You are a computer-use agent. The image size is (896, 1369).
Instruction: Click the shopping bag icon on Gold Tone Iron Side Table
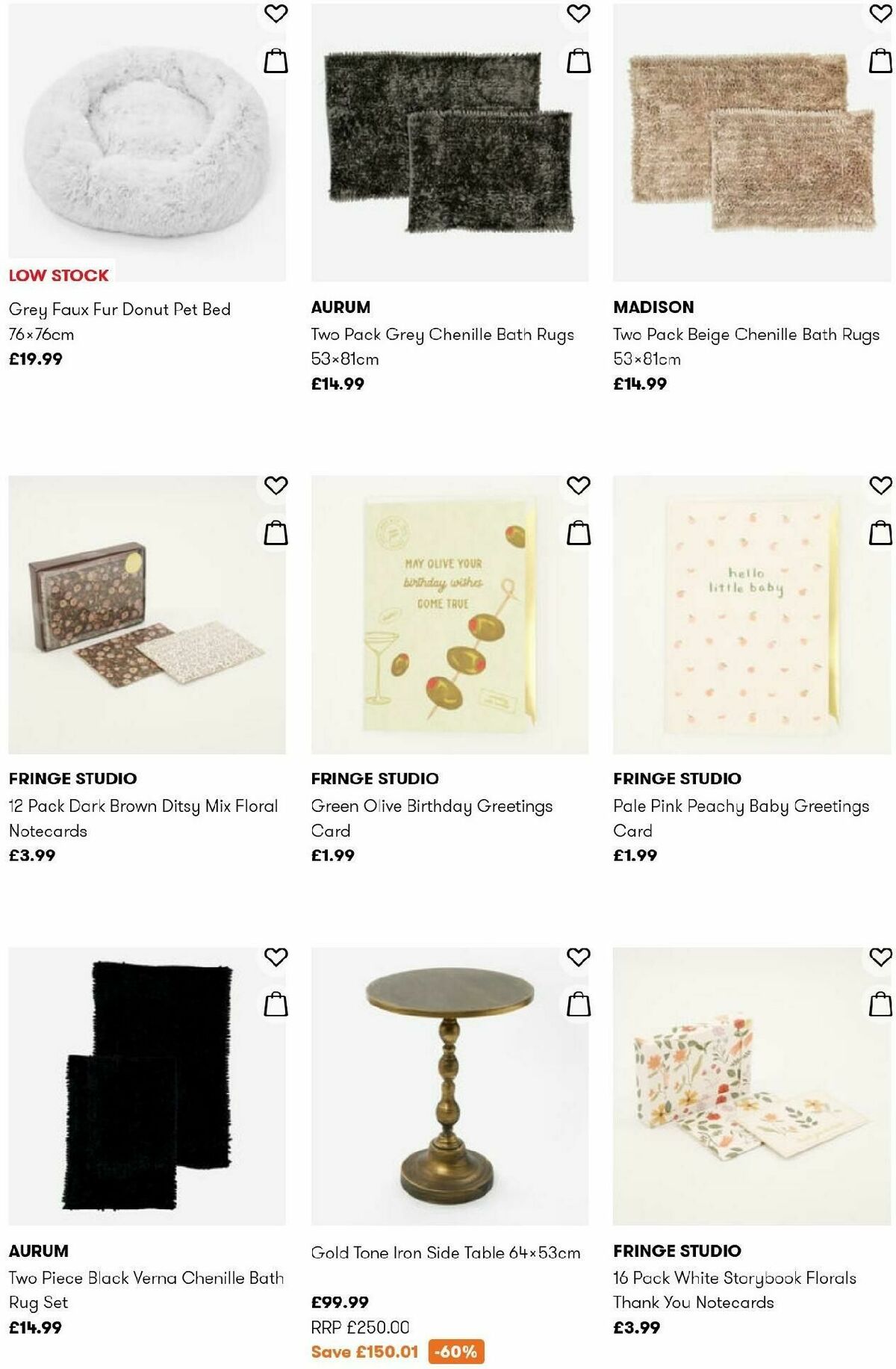click(577, 1002)
